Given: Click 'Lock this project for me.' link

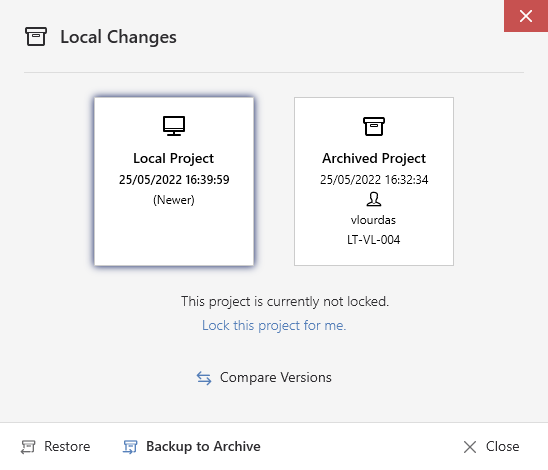Looking at the screenshot, I should tap(274, 325).
